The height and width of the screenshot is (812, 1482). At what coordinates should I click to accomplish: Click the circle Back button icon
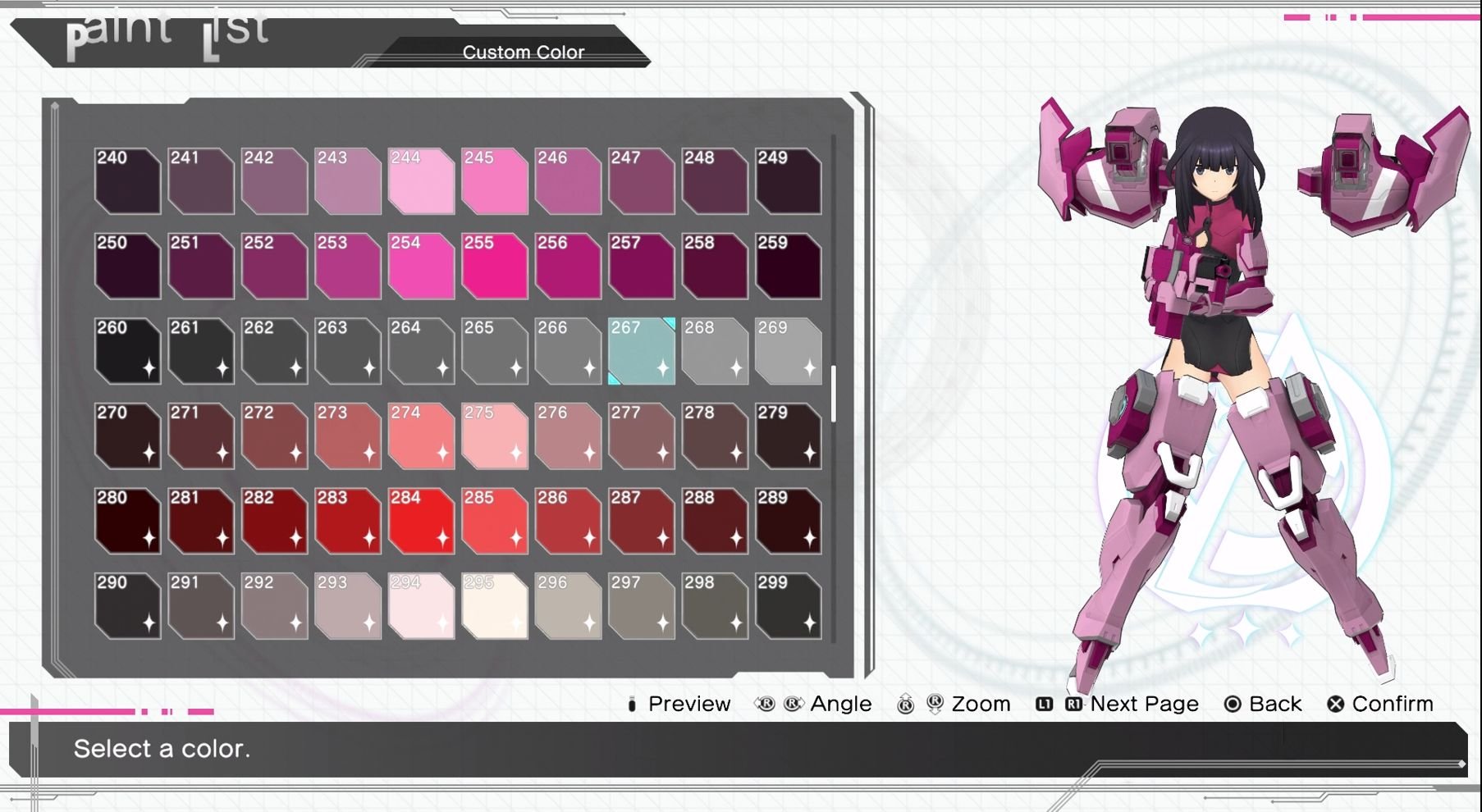[1233, 704]
